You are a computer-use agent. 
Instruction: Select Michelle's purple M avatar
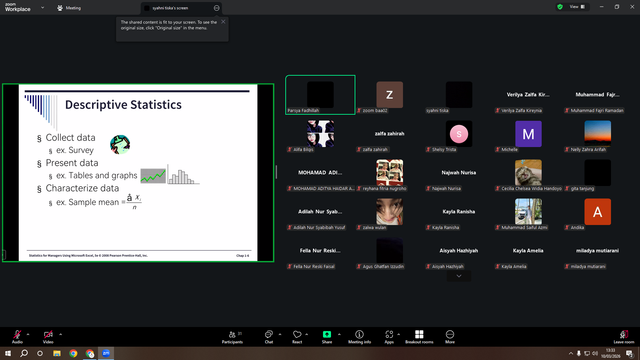528,134
